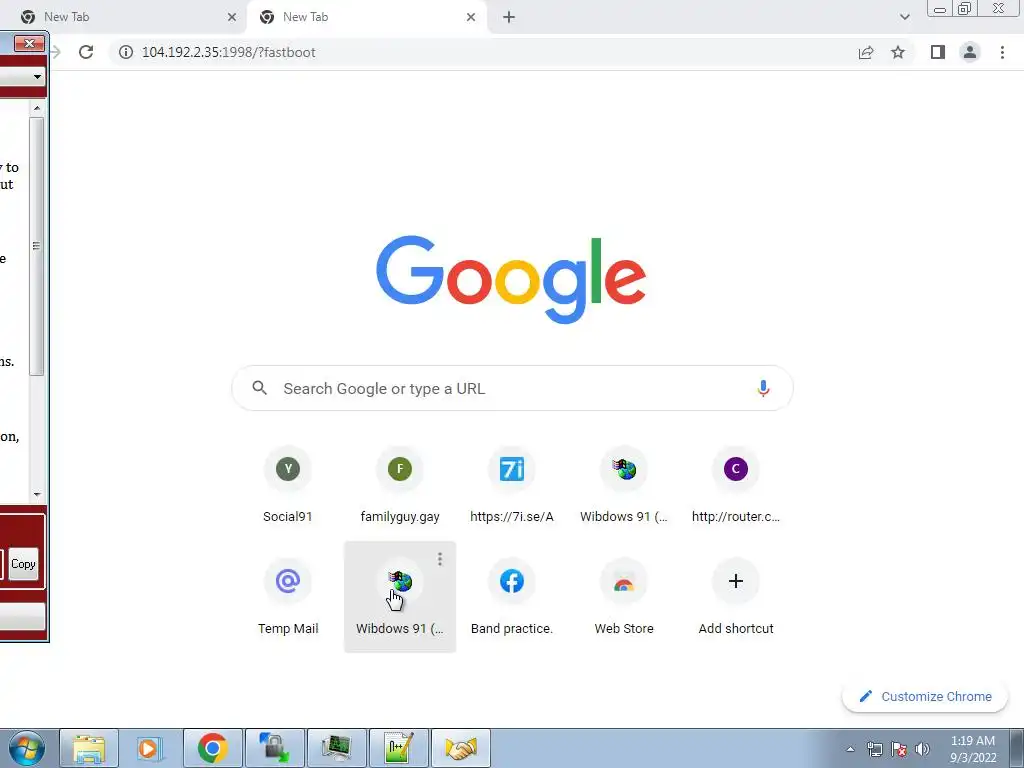
Task: Open the http://router.c... shortcut
Action: pyautogui.click(x=736, y=485)
